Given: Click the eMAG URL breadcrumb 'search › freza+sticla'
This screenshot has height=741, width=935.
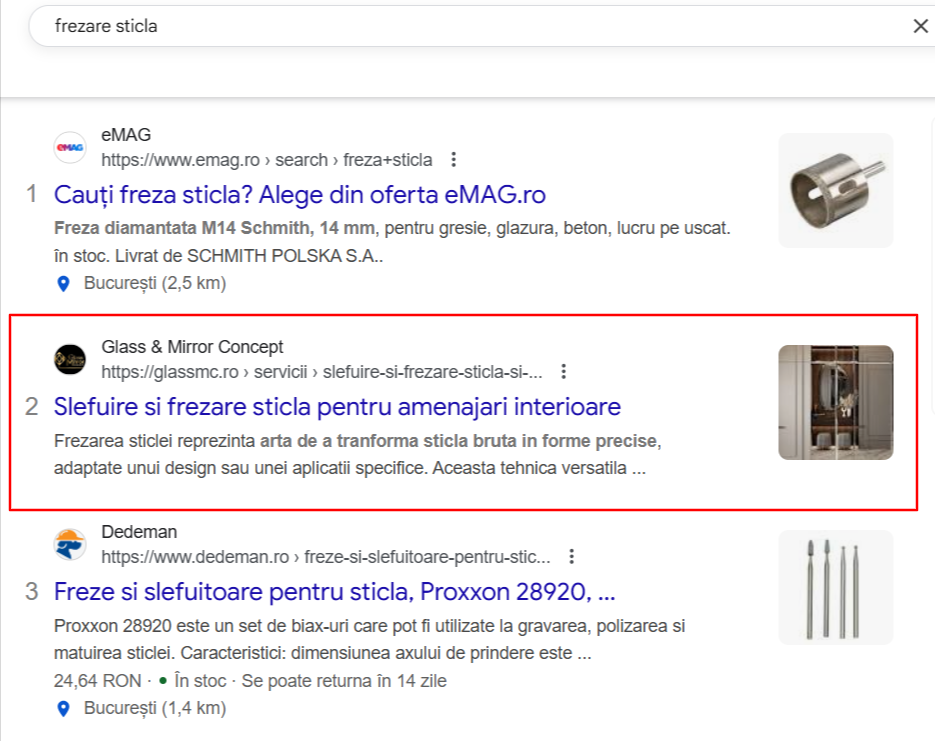Looking at the screenshot, I should click(354, 160).
